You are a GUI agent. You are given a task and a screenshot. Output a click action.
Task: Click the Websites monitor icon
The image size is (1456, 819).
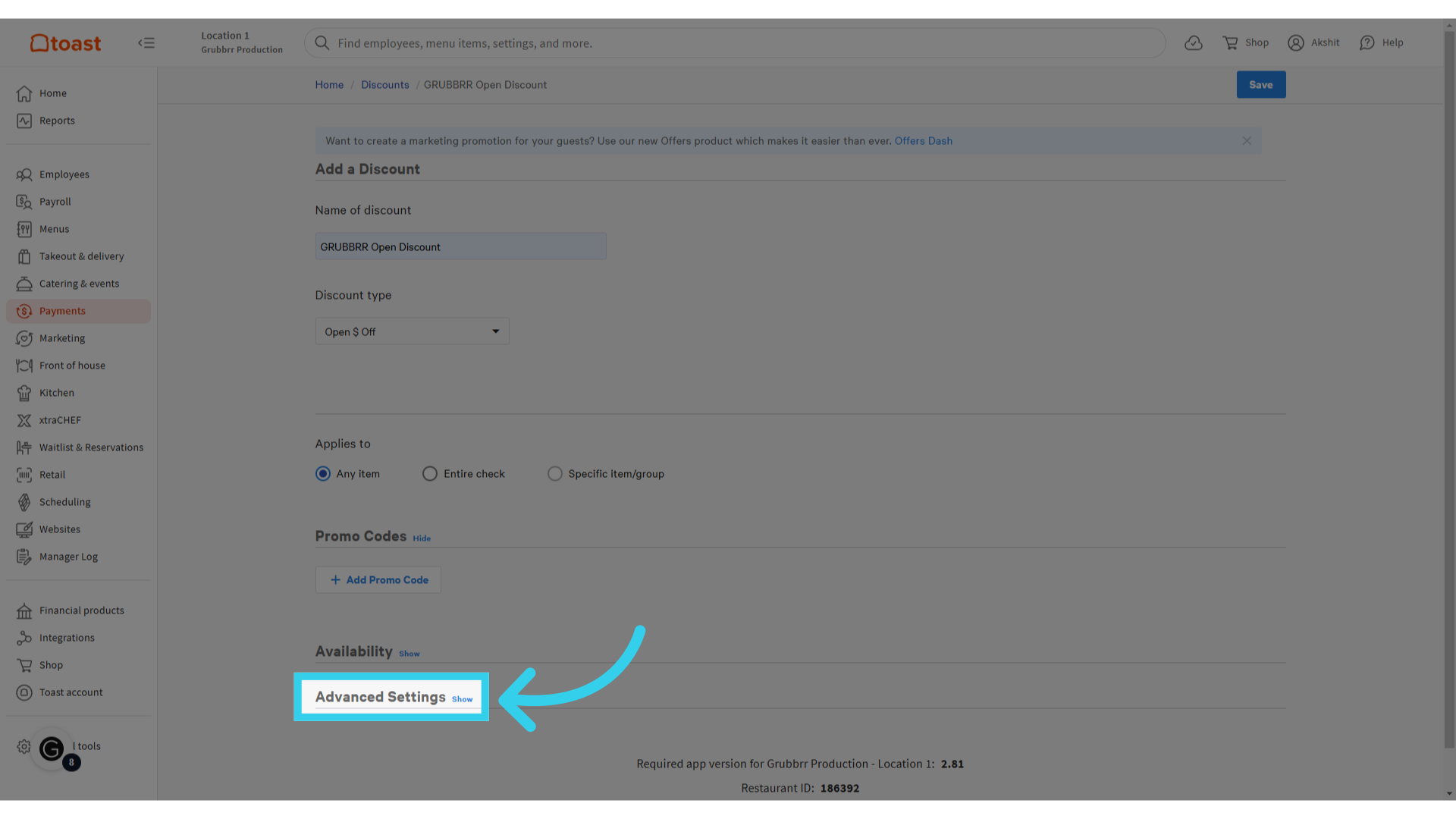pos(24,529)
